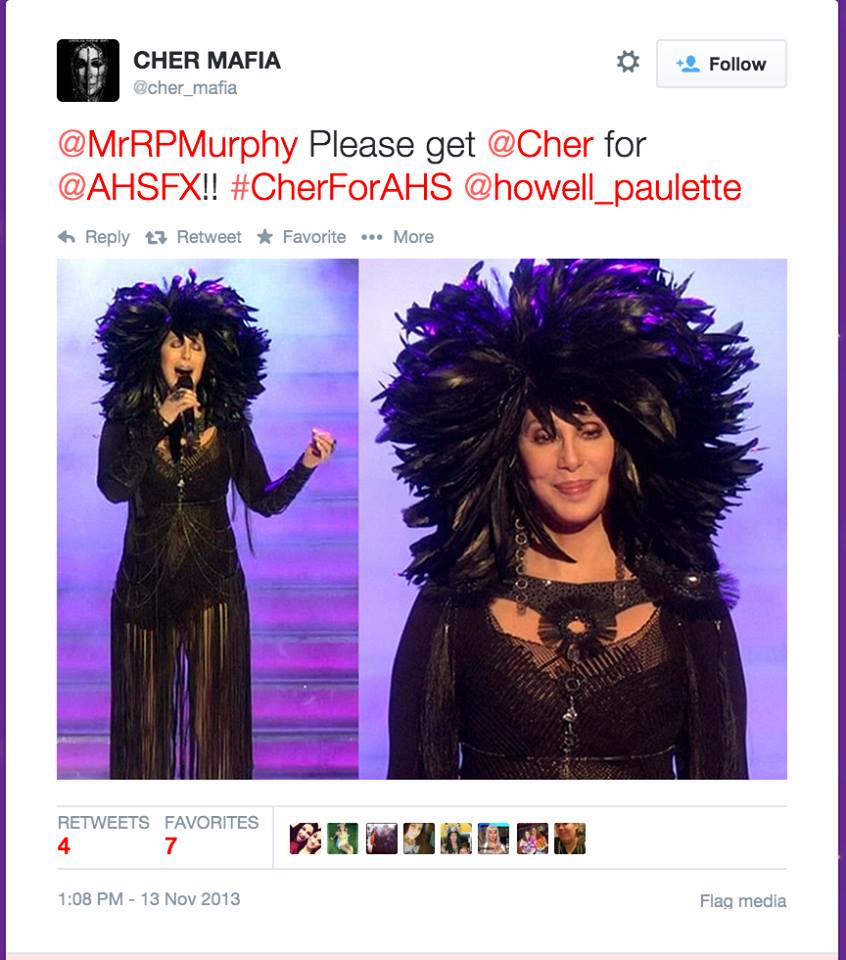The image size is (846, 960).
Task: Open the #CherForAHS hashtag
Action: click(342, 187)
